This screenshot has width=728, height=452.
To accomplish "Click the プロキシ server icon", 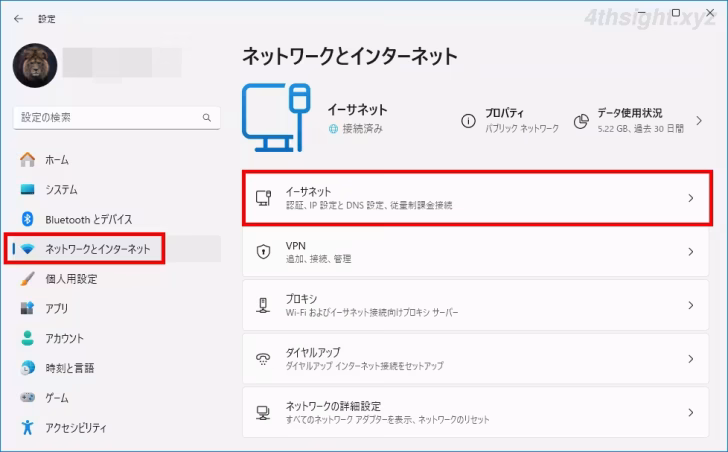I will pos(263,305).
